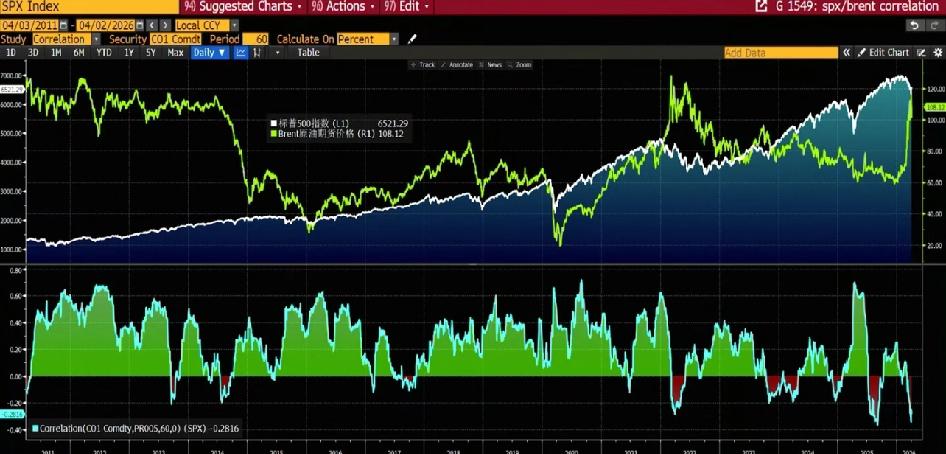
Task: Switch to Table view
Action: click(308, 52)
